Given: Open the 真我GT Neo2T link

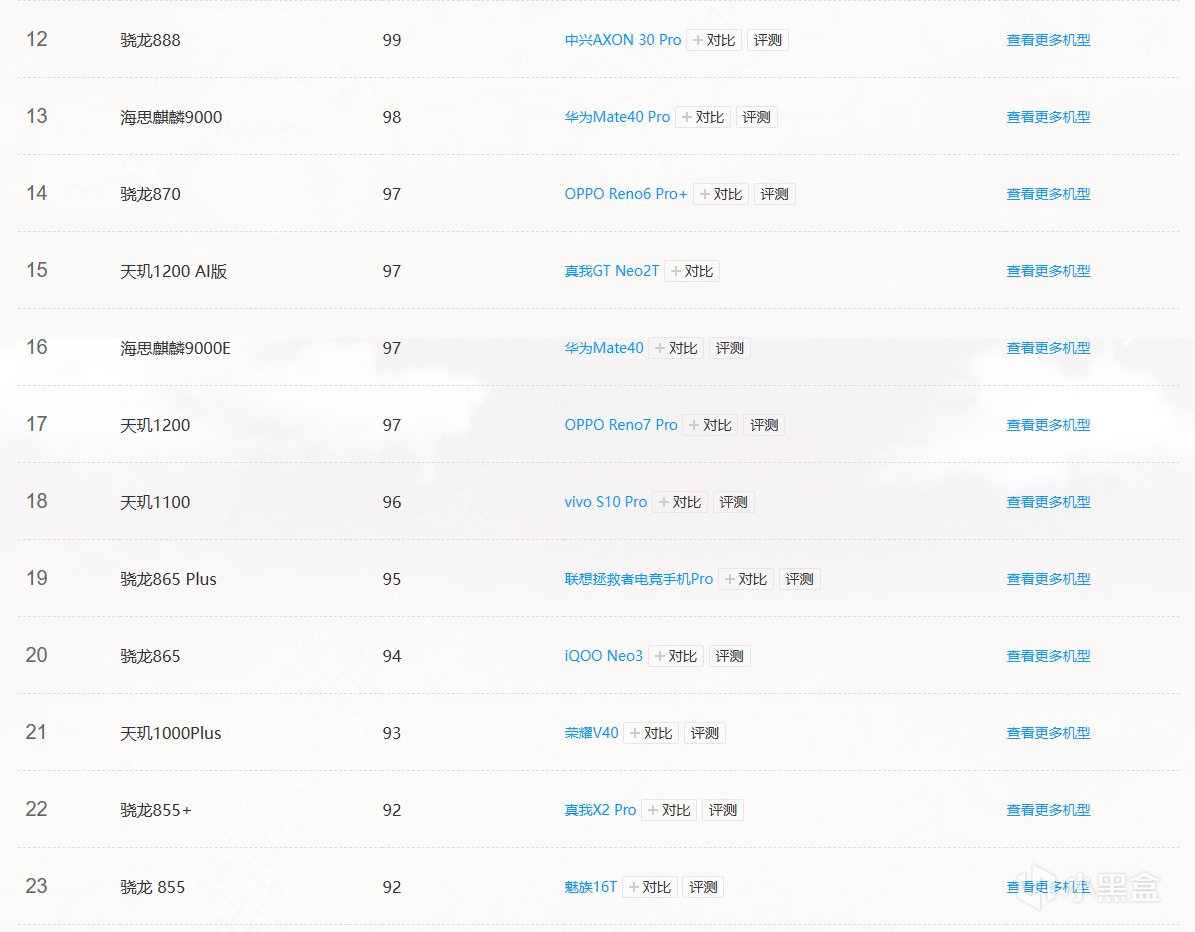Looking at the screenshot, I should tap(611, 271).
